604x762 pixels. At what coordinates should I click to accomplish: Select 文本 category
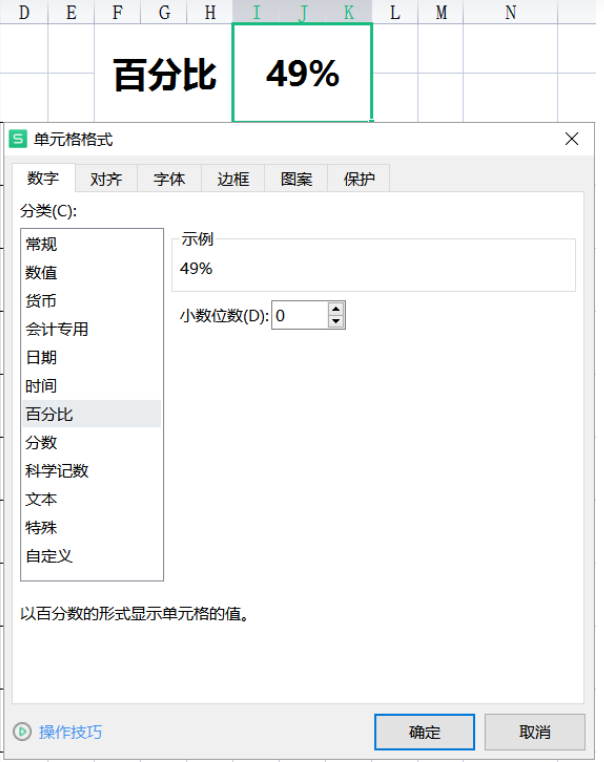[91, 499]
